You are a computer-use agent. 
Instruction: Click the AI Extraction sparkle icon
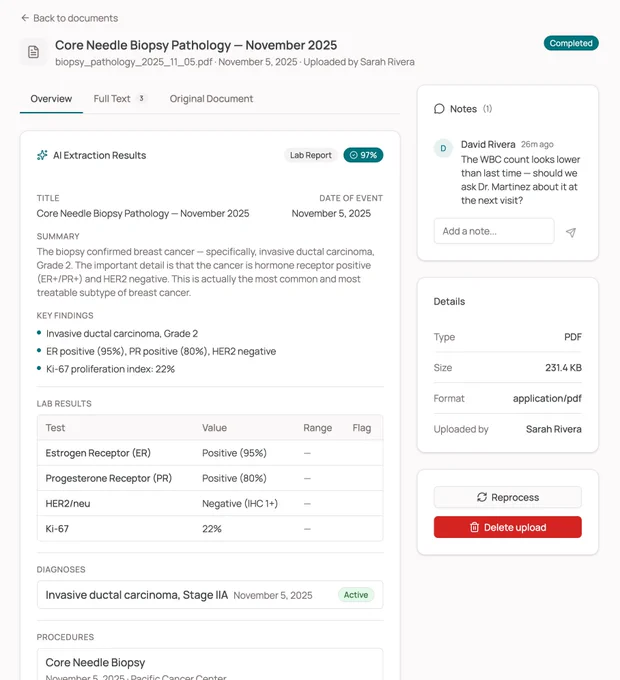42,155
